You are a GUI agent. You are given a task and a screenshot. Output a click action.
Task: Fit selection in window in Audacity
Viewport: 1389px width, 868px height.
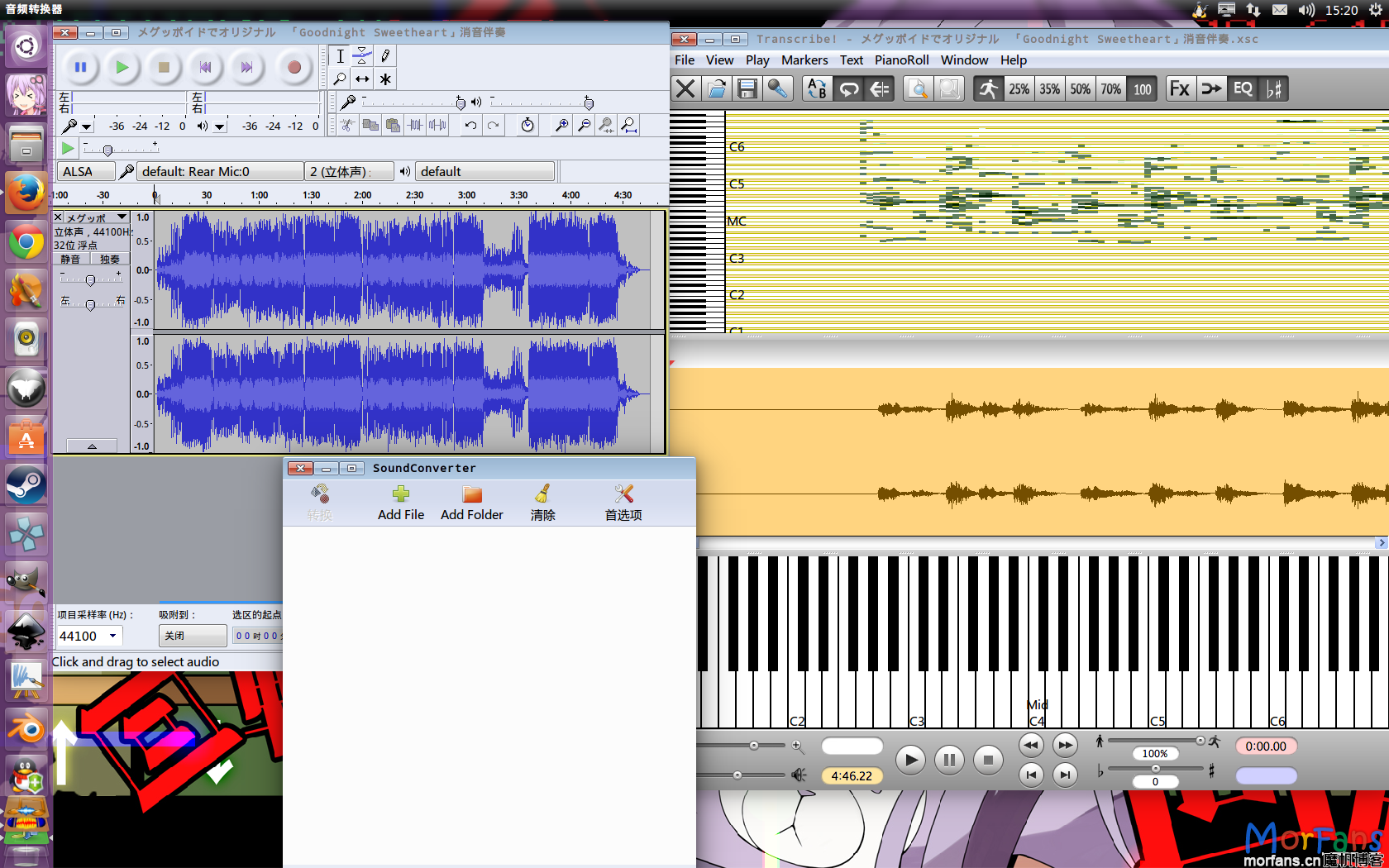tap(607, 125)
